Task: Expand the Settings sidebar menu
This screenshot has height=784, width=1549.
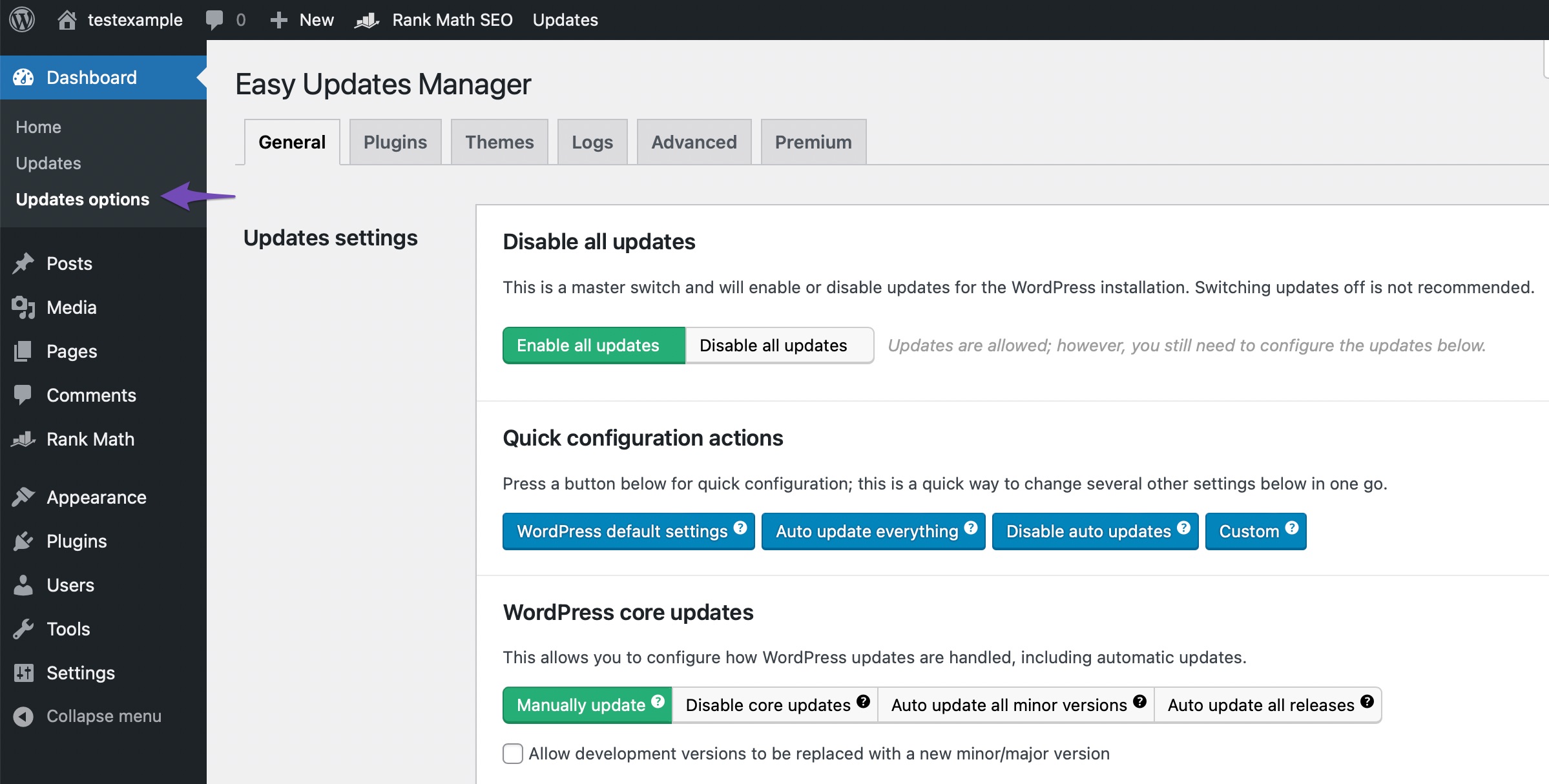Action: point(81,673)
